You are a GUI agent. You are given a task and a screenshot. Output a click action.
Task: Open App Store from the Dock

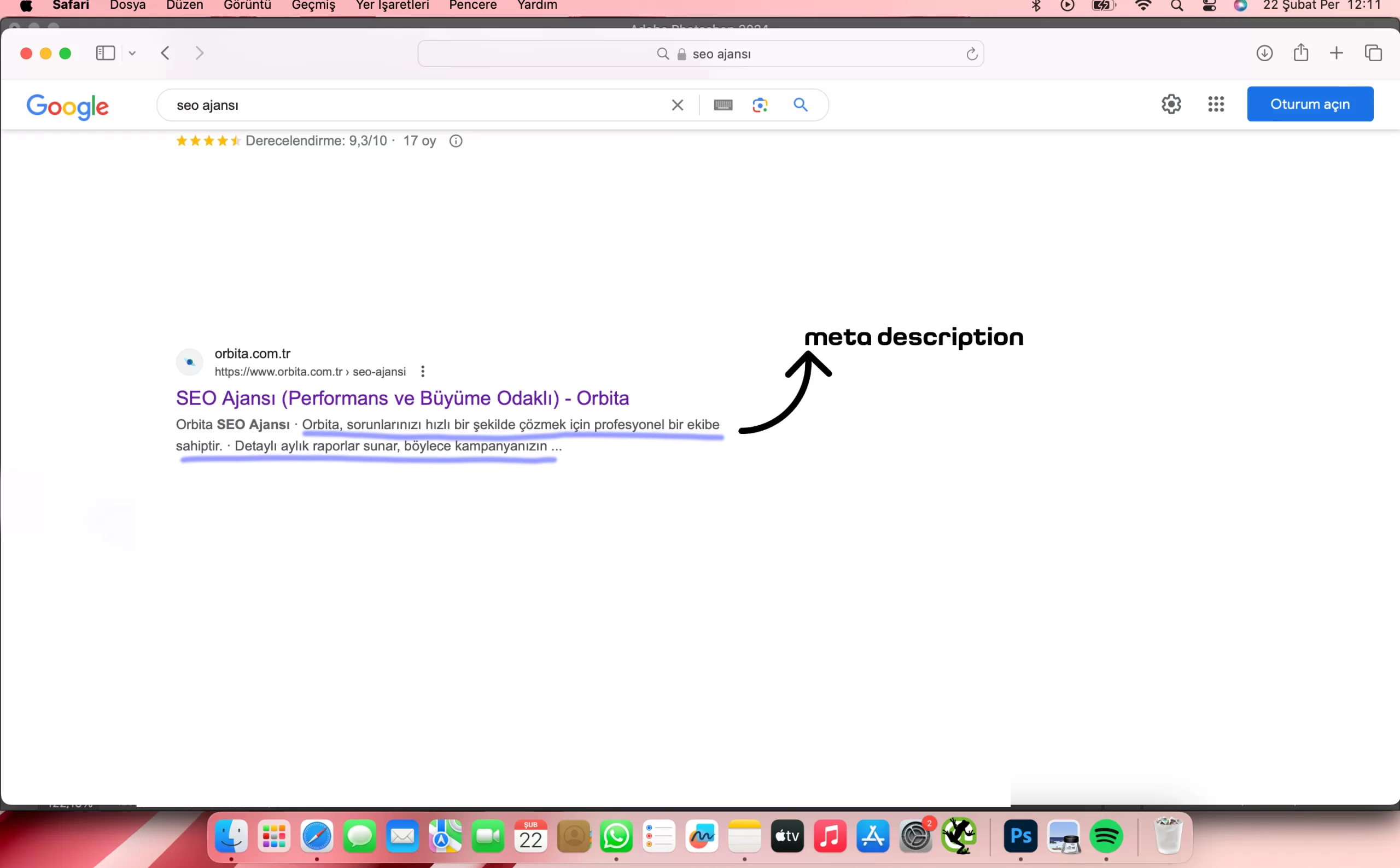(873, 836)
